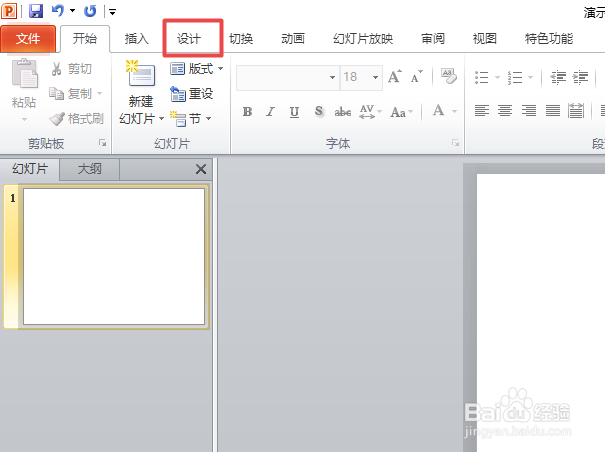The width and height of the screenshot is (605, 452).
Task: Open the File (文件) tab
Action: (28, 38)
